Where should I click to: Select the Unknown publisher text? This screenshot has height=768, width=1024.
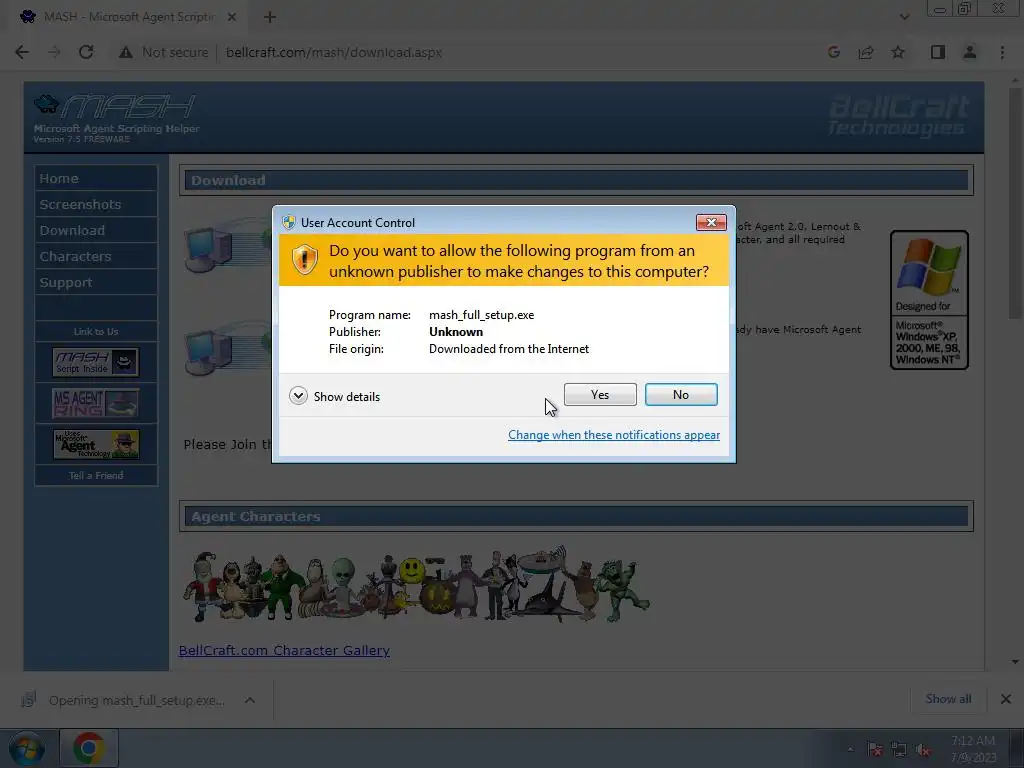pos(456,332)
